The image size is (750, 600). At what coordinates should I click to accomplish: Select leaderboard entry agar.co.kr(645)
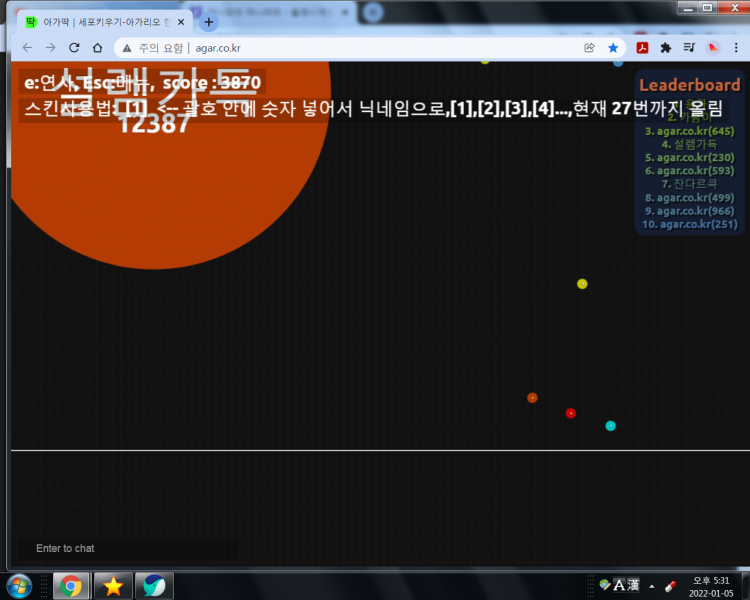(x=689, y=131)
